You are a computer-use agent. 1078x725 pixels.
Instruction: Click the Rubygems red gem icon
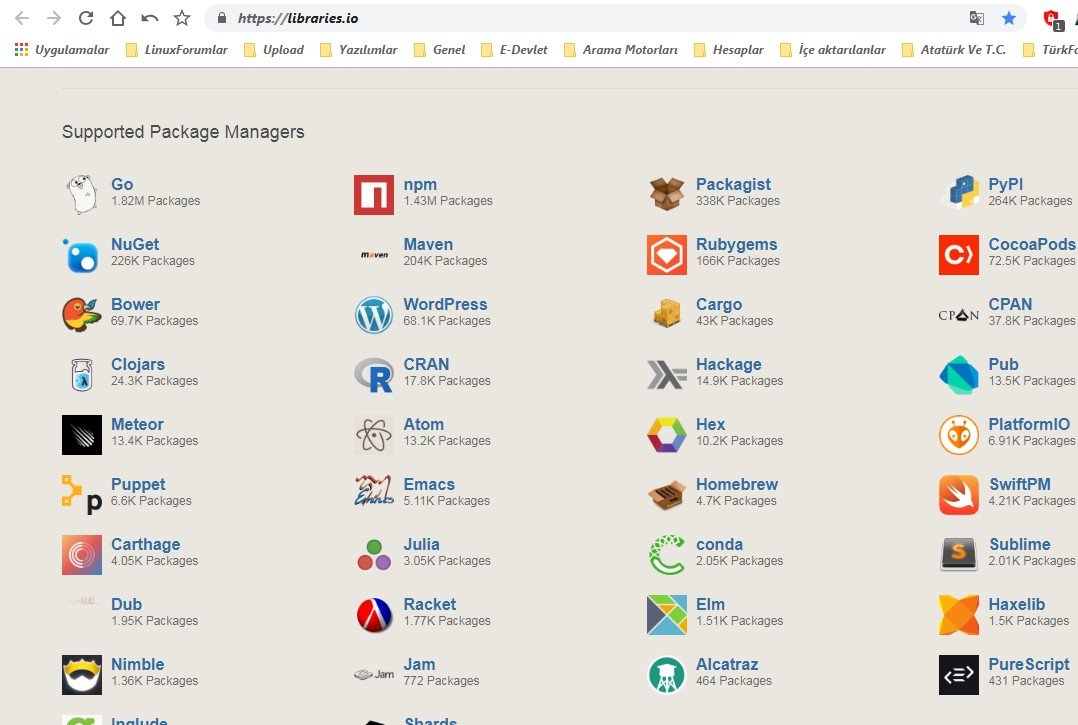point(666,255)
